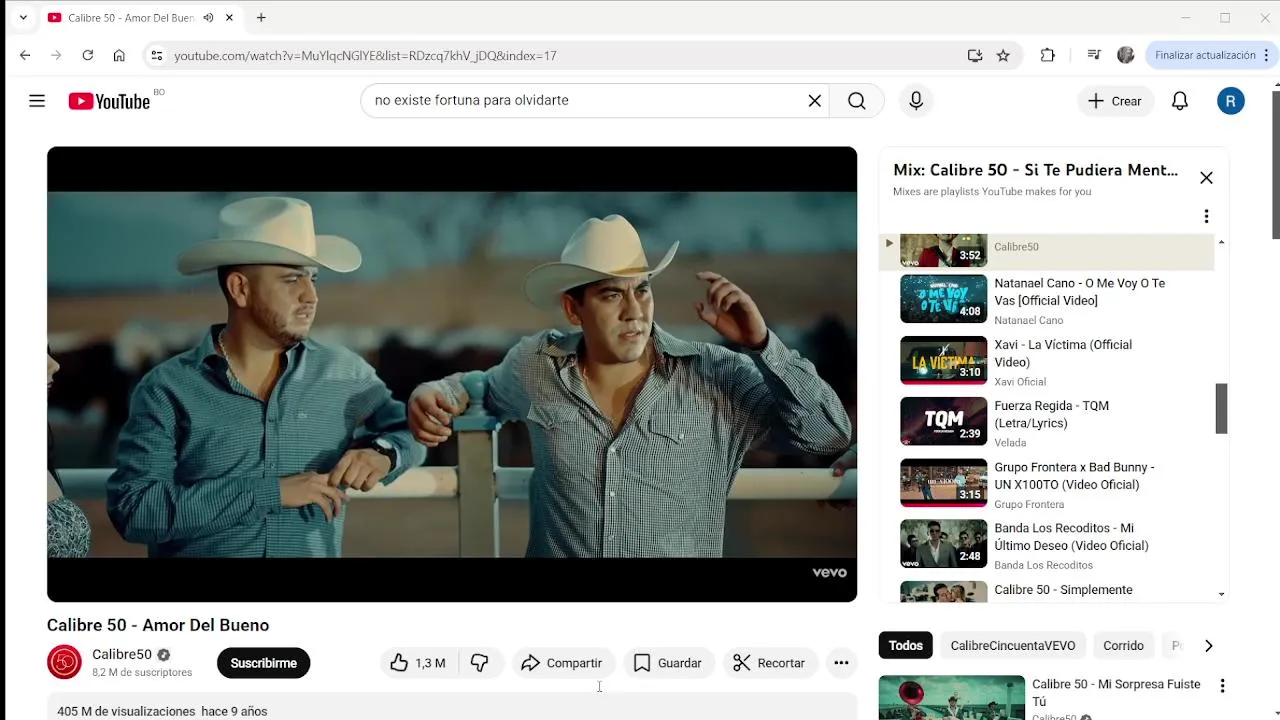The height and width of the screenshot is (720, 1280).
Task: Open a new browser tab
Action: point(261,18)
